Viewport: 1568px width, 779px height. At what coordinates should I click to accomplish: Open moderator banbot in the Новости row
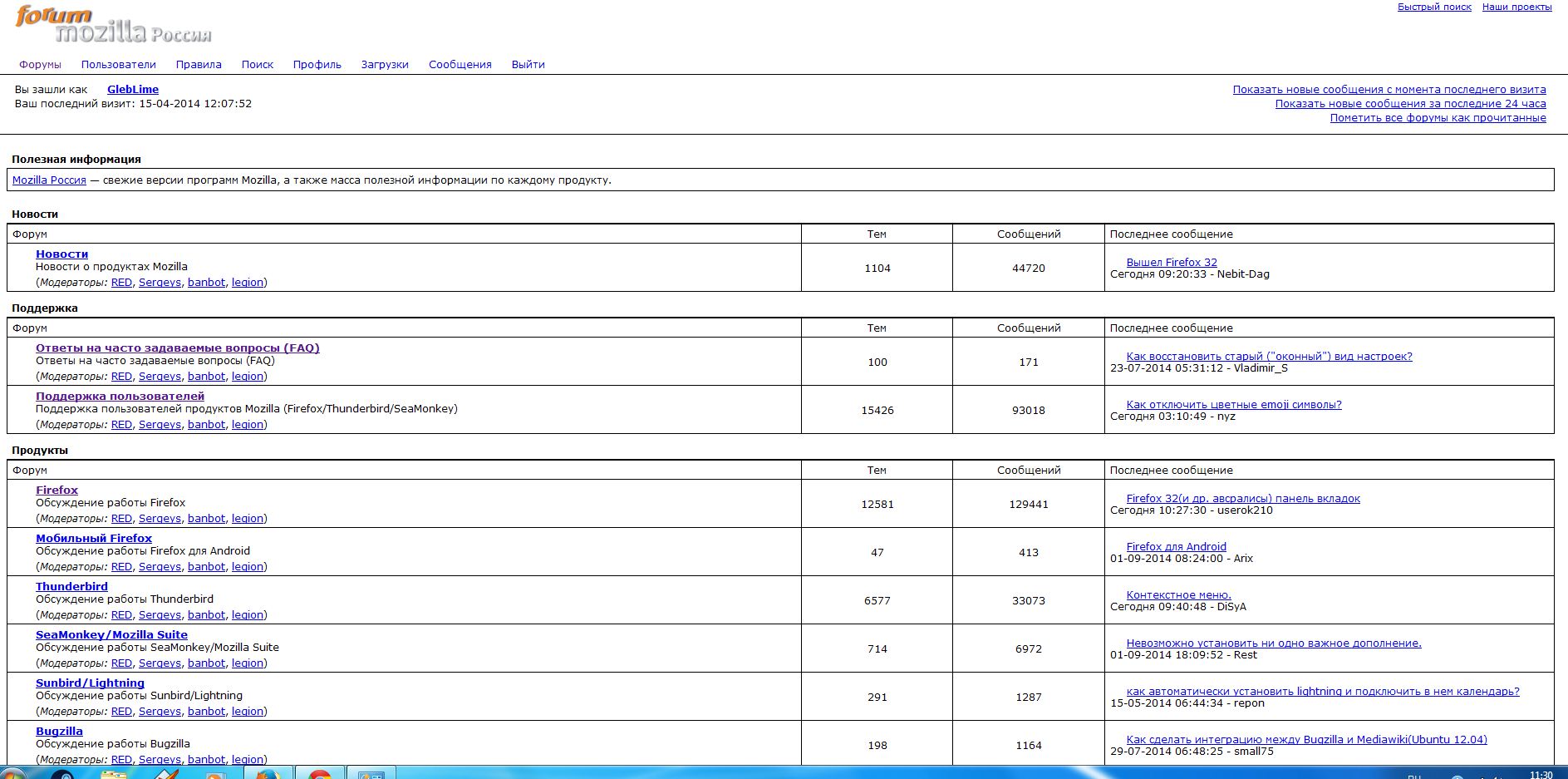(206, 282)
